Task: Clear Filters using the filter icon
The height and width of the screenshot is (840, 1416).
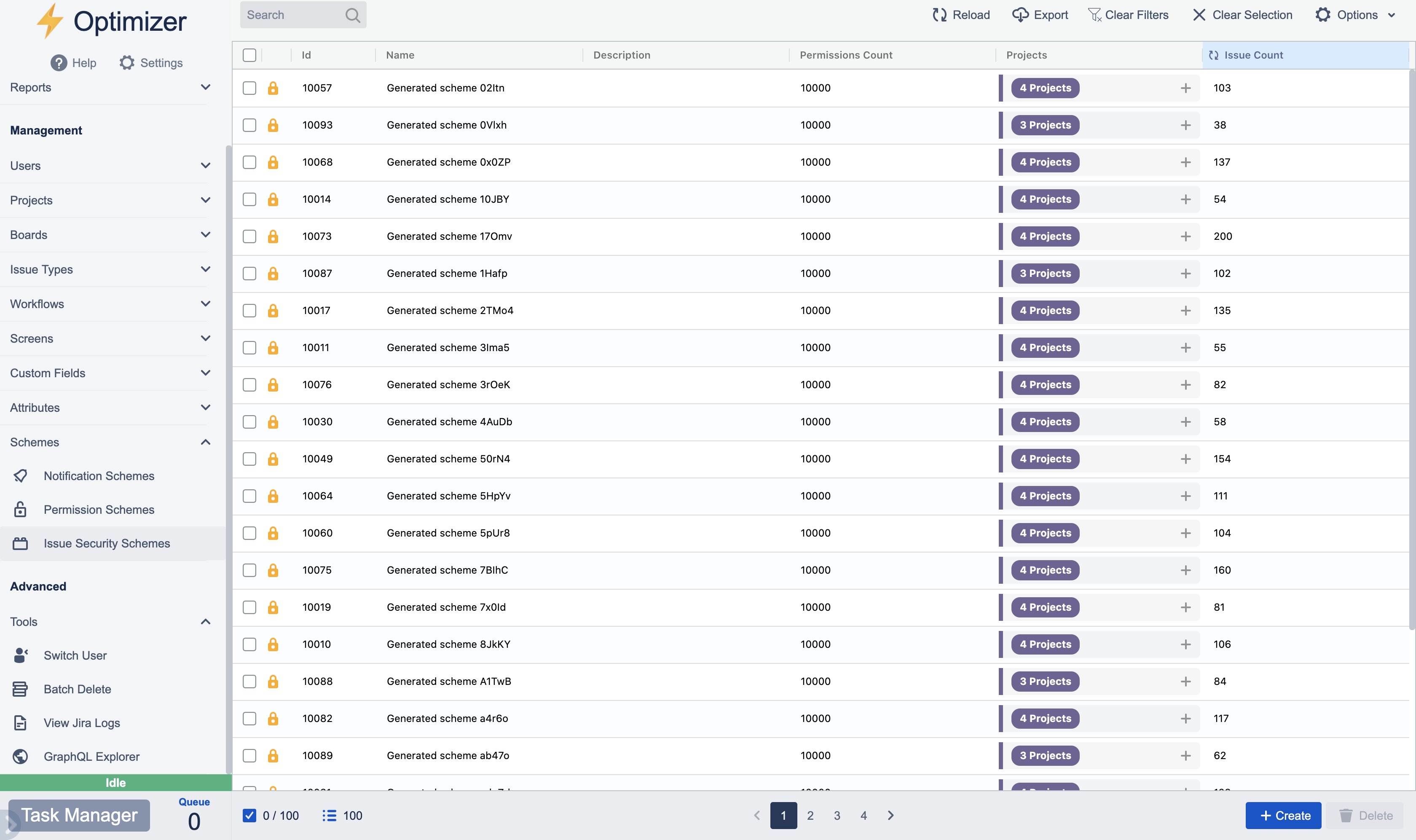Action: click(1127, 15)
